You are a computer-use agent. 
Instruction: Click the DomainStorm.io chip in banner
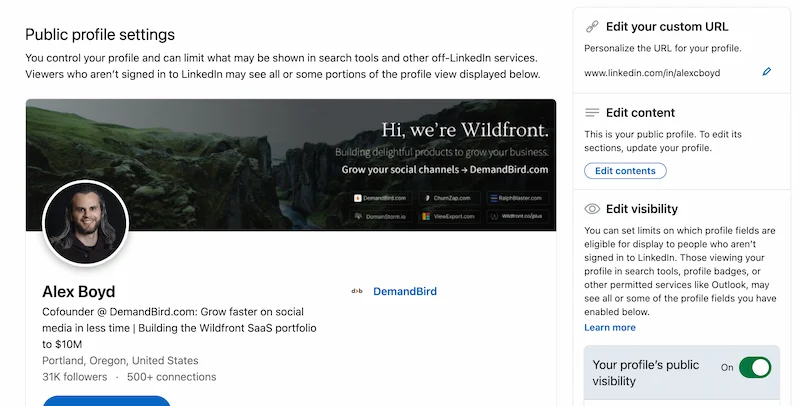(x=381, y=216)
